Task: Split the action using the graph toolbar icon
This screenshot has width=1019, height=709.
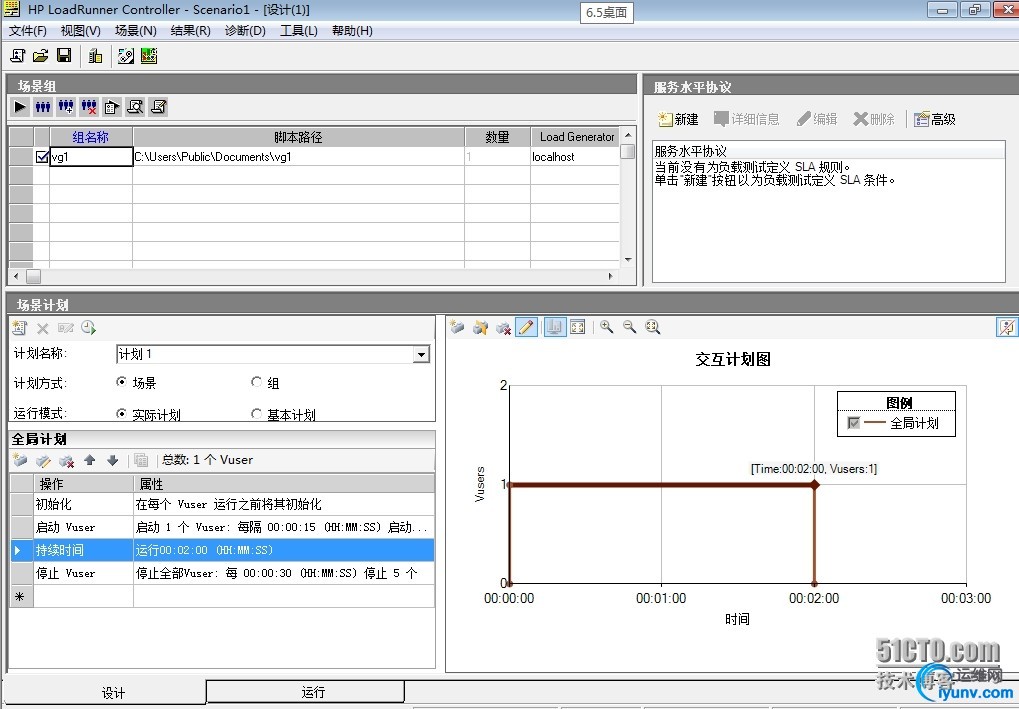Action: [x=480, y=327]
